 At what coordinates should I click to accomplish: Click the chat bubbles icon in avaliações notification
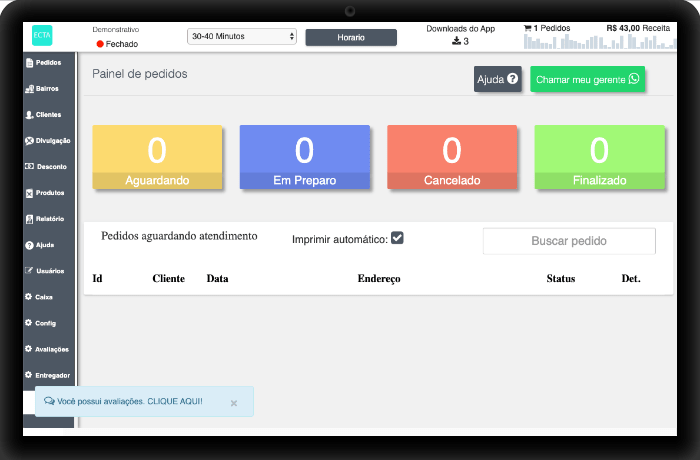(x=49, y=401)
